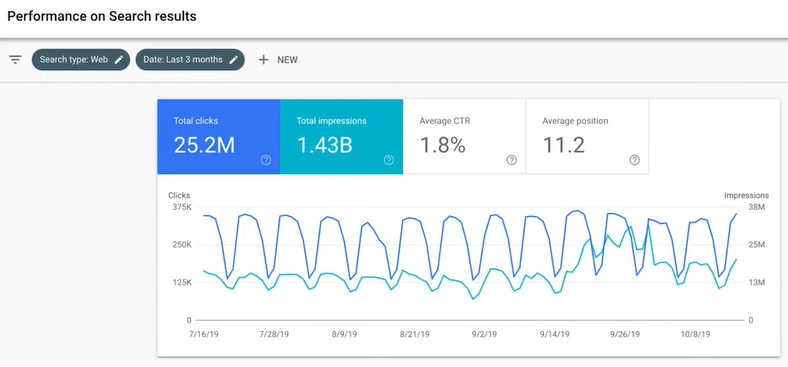Click the Clicks axis title
This screenshot has height=367, width=788.
[x=179, y=196]
